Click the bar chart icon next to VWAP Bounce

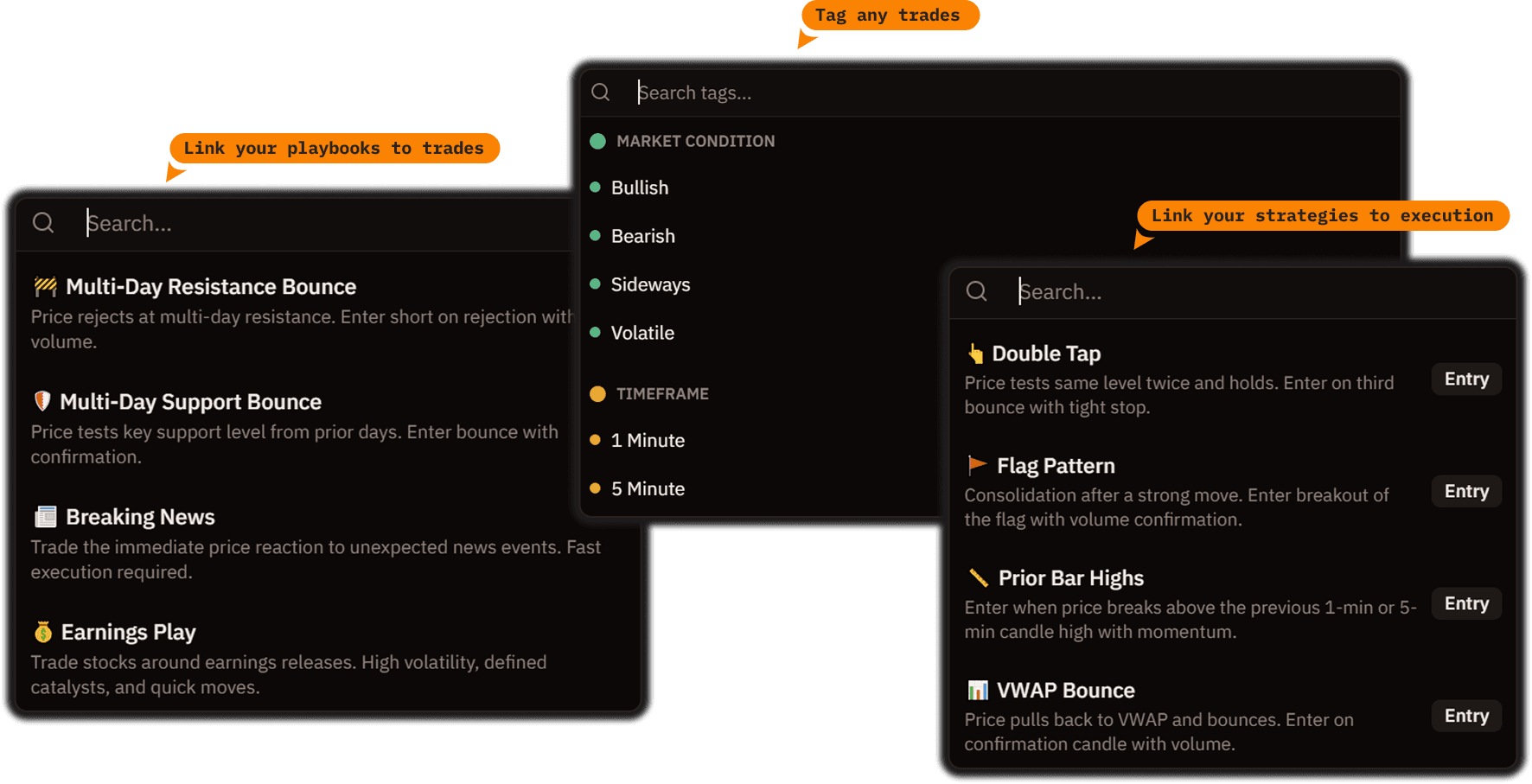coord(977,690)
